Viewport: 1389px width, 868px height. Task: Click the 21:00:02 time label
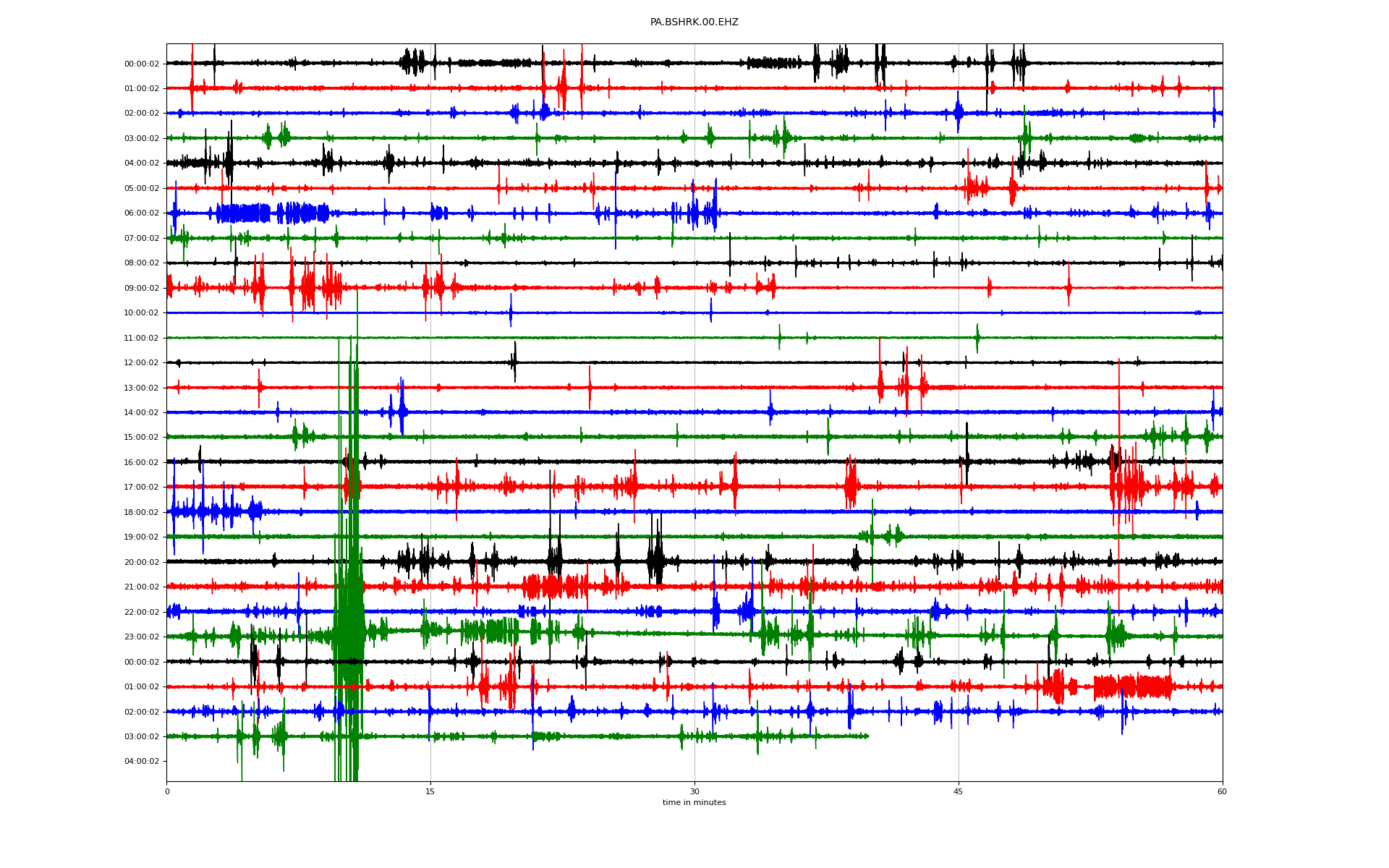coord(141,587)
